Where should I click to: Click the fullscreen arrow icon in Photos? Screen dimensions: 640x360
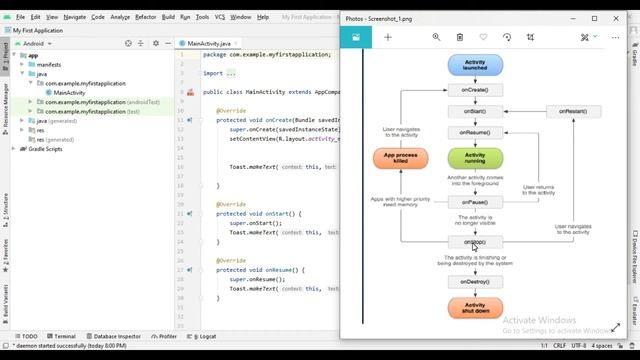616,327
